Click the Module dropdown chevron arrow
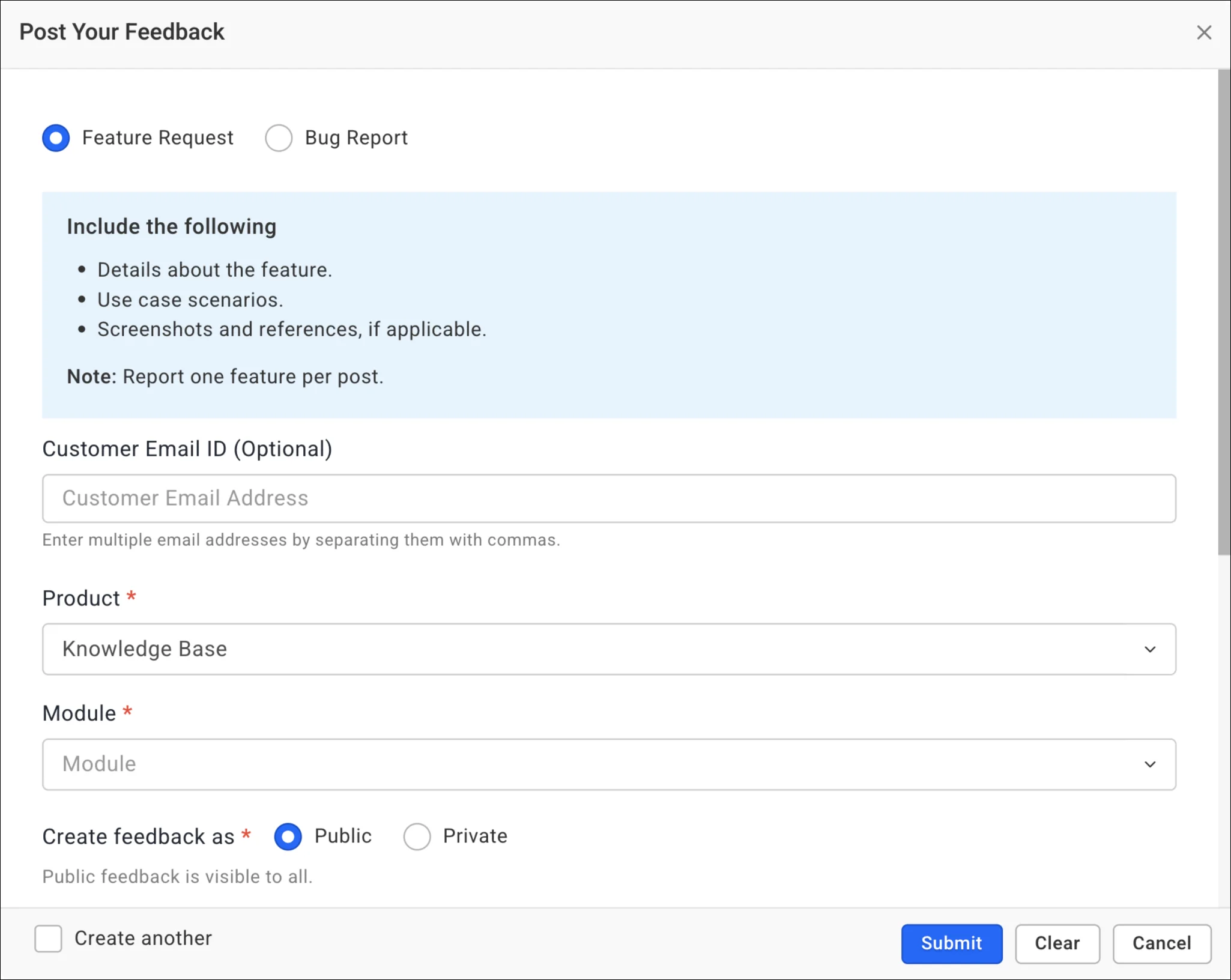This screenshot has width=1231, height=980. pos(1149,764)
